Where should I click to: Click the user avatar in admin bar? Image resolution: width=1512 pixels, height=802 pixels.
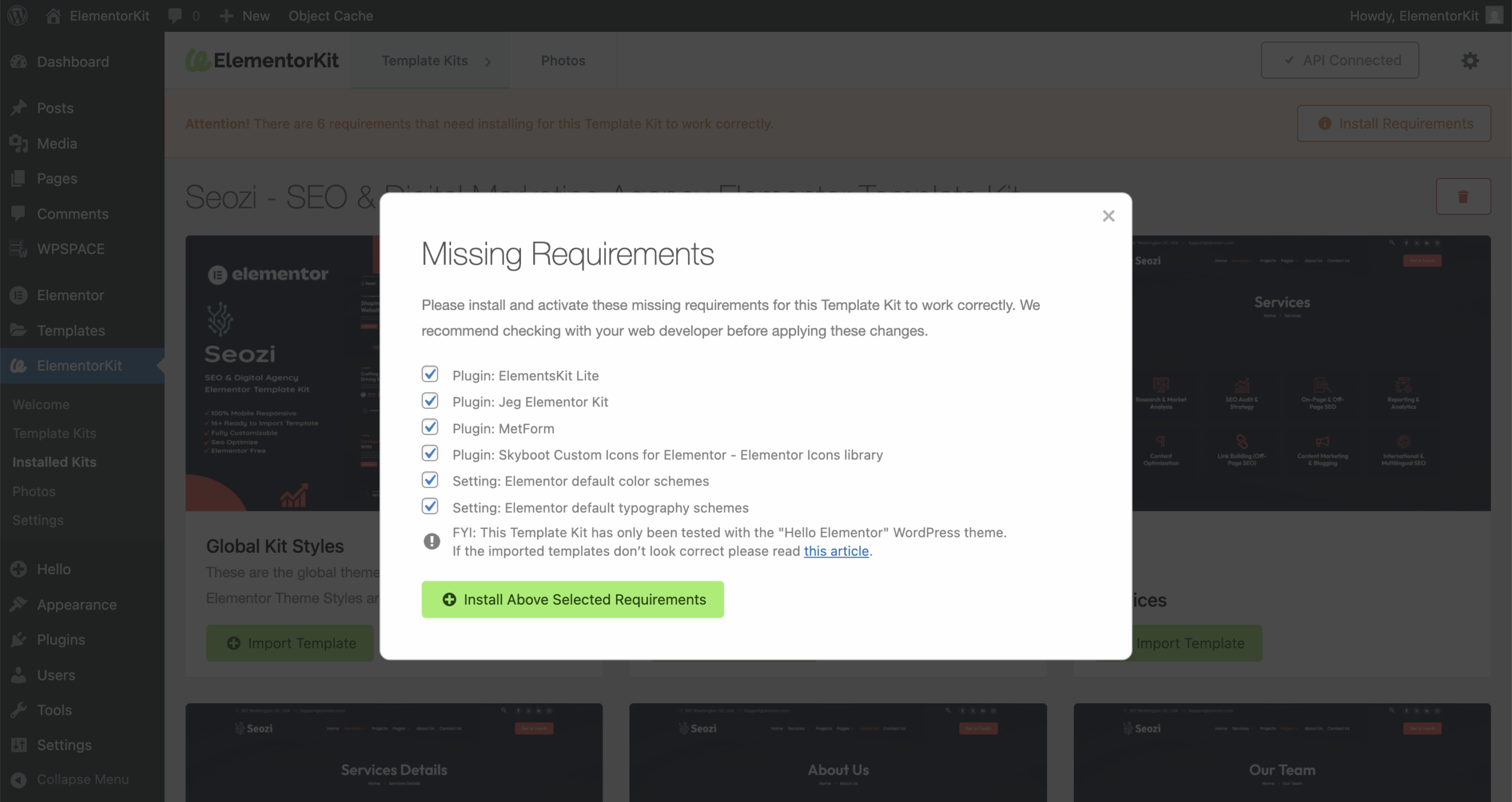pos(1494,16)
